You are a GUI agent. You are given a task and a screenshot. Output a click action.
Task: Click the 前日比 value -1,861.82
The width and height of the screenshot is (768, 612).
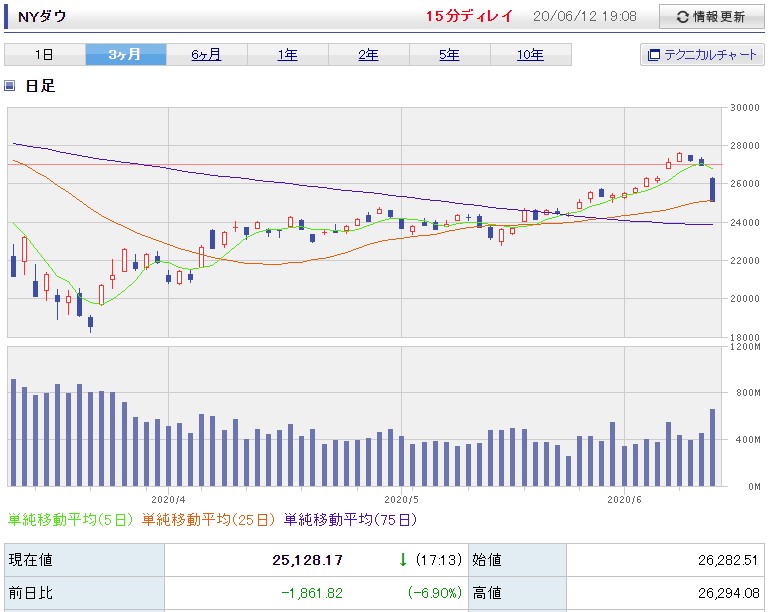tap(312, 593)
